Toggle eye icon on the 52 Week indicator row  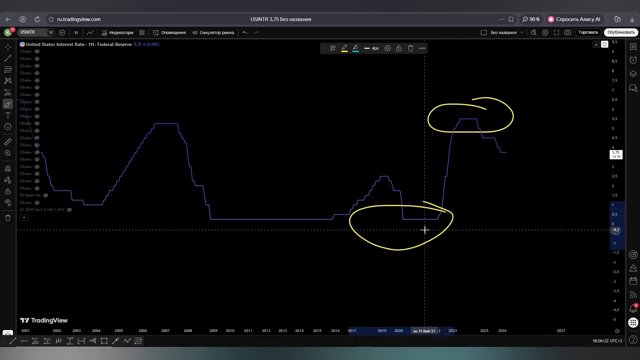pyautogui.click(x=46, y=196)
